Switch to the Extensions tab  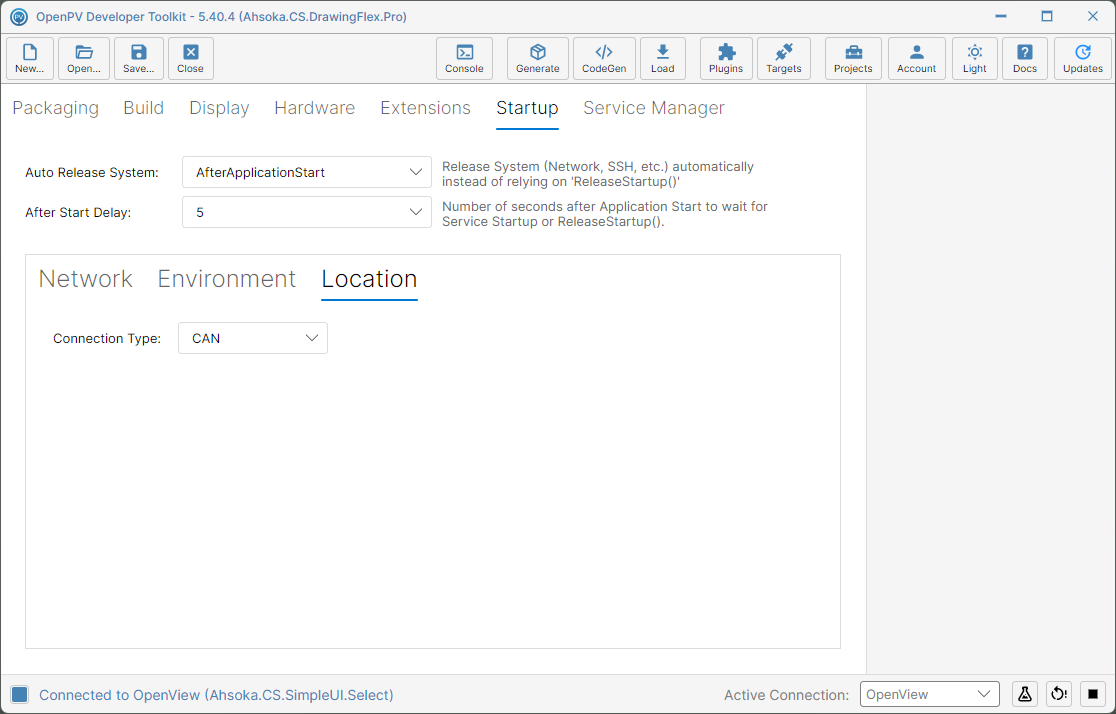426,107
